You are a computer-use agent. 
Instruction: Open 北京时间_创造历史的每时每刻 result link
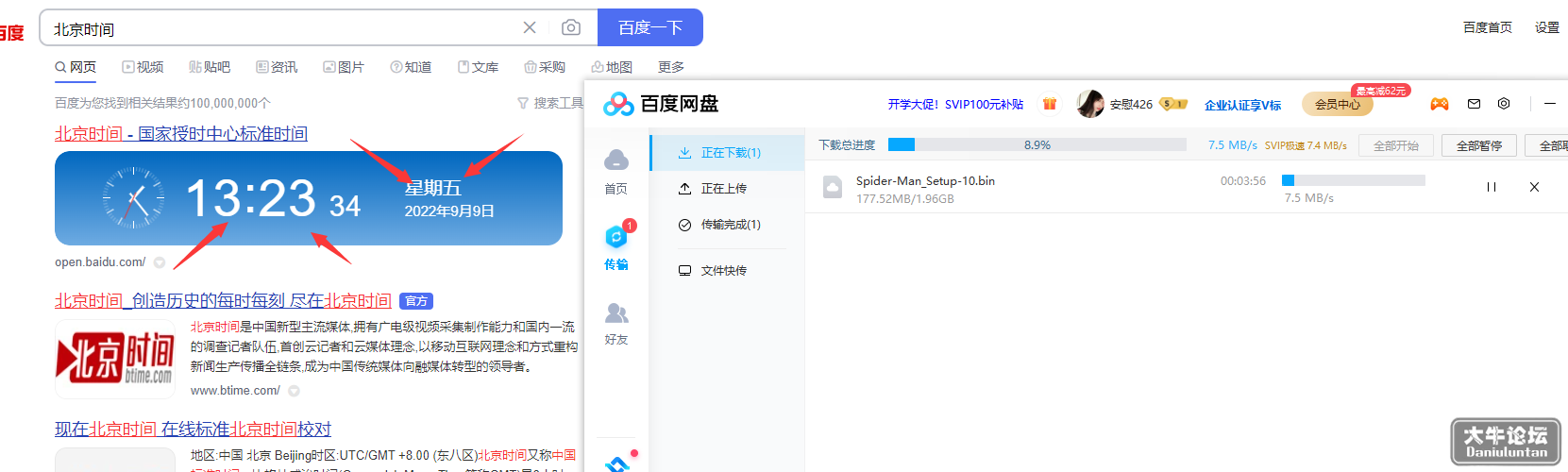(x=223, y=301)
